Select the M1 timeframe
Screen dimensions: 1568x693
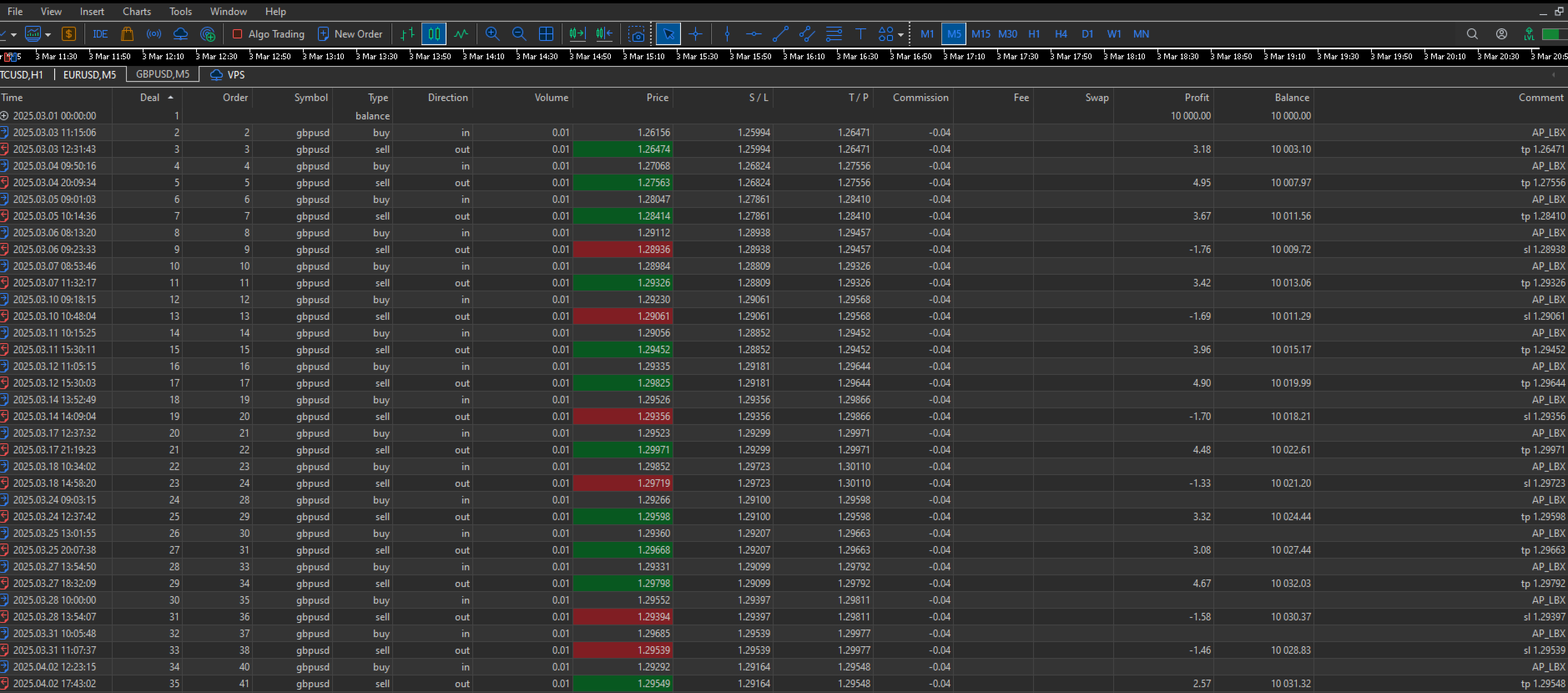[x=927, y=34]
